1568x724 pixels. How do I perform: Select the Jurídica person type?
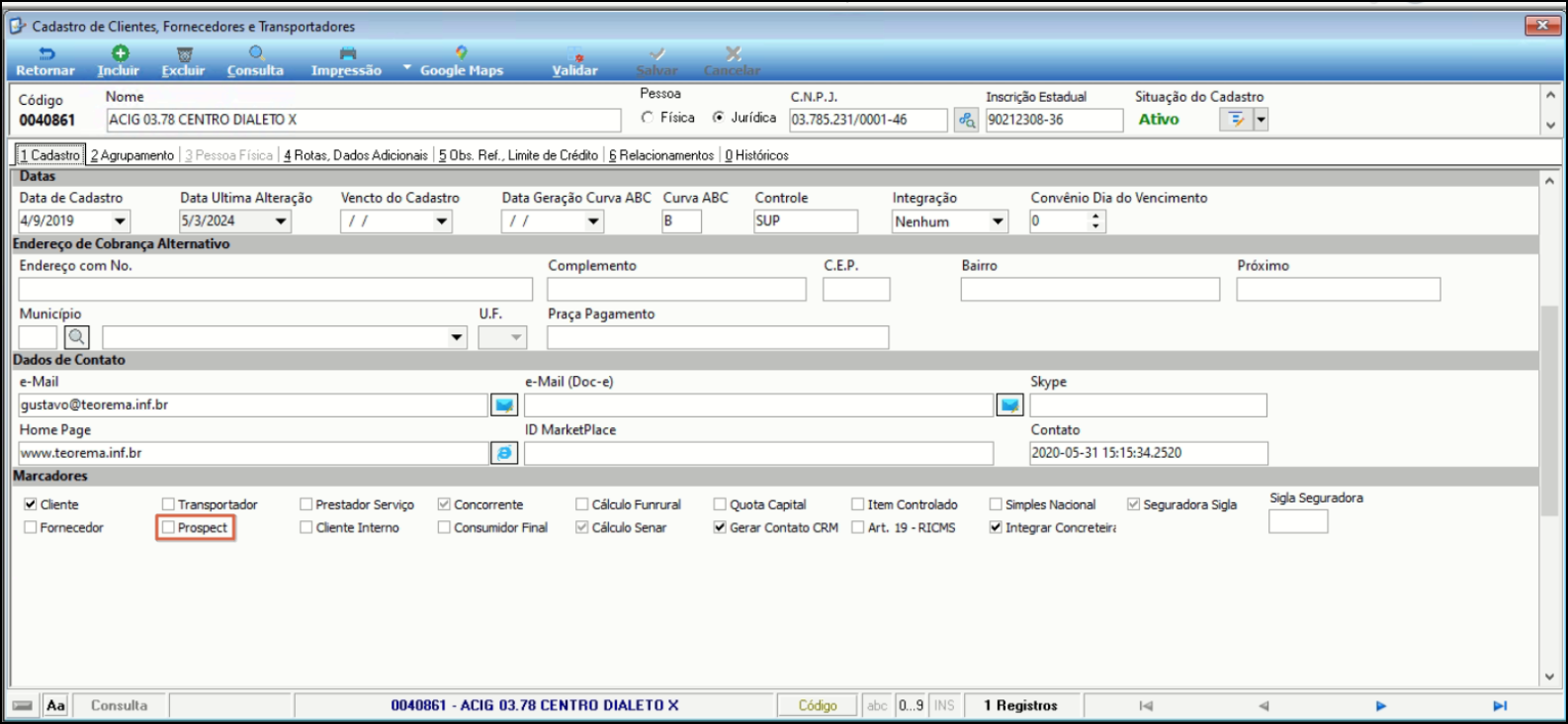[719, 117]
